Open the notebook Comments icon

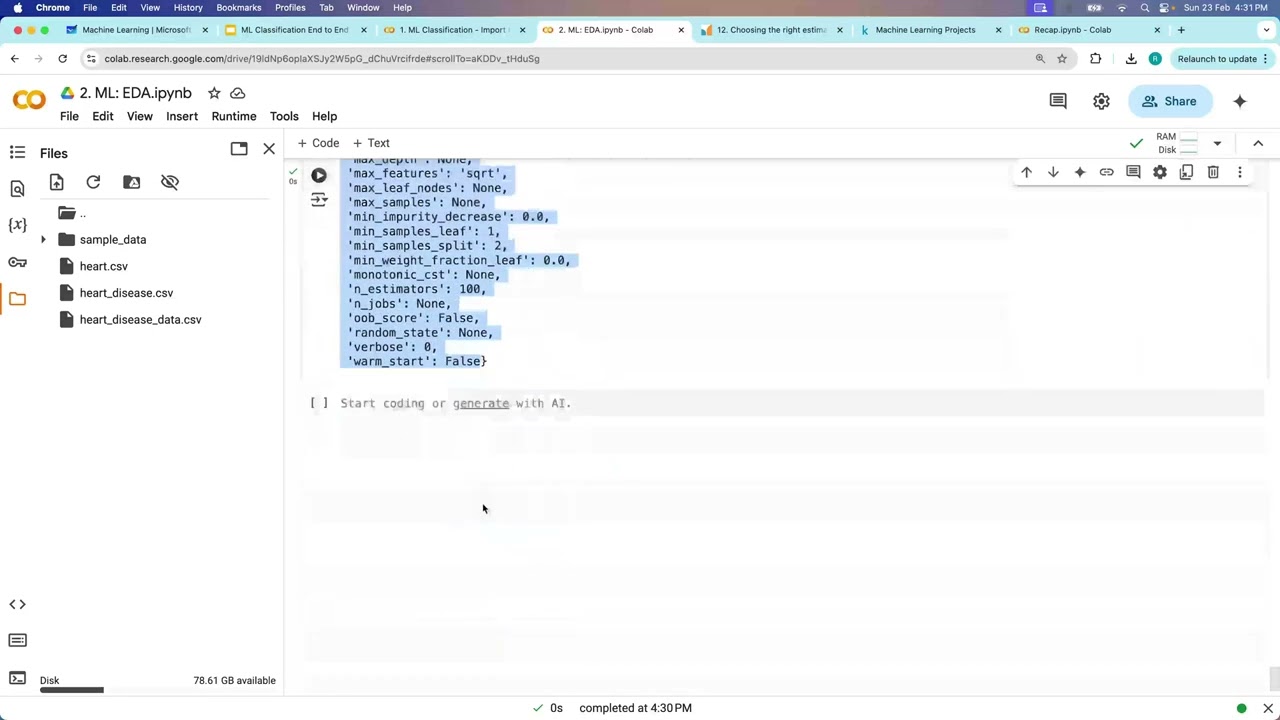pyautogui.click(x=1058, y=101)
